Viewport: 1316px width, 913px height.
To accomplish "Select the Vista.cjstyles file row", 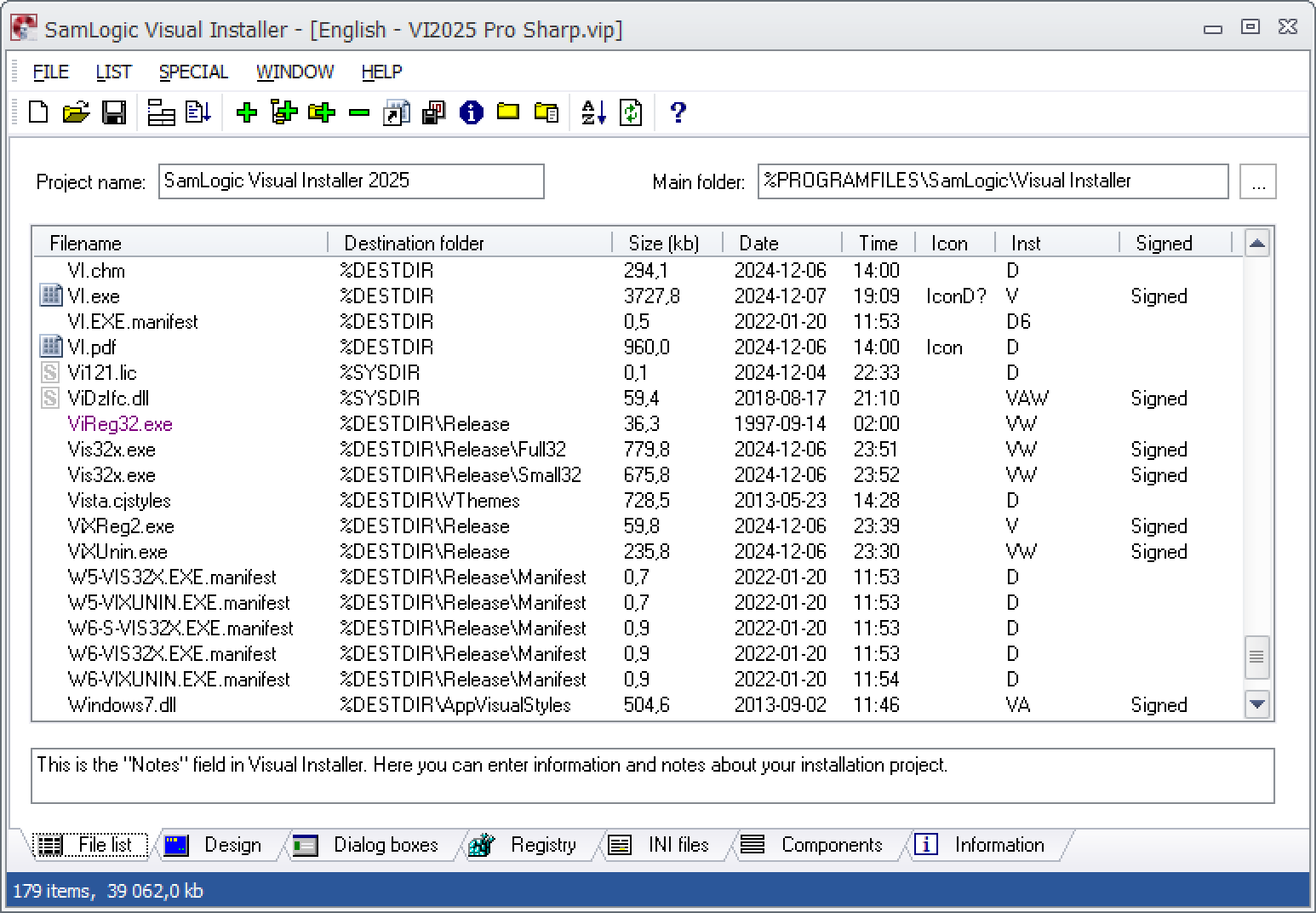I will 638,500.
